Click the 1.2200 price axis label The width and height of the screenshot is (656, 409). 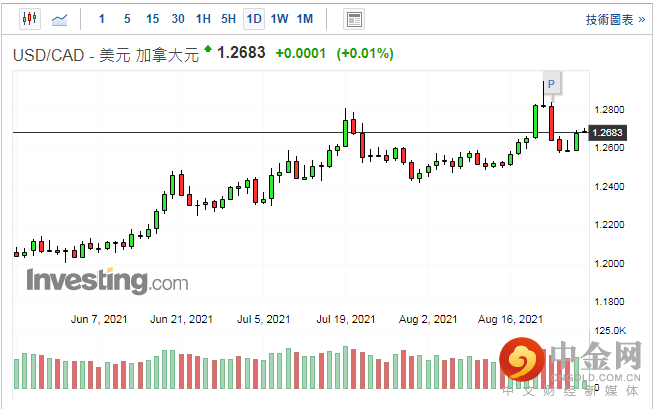[x=609, y=225]
